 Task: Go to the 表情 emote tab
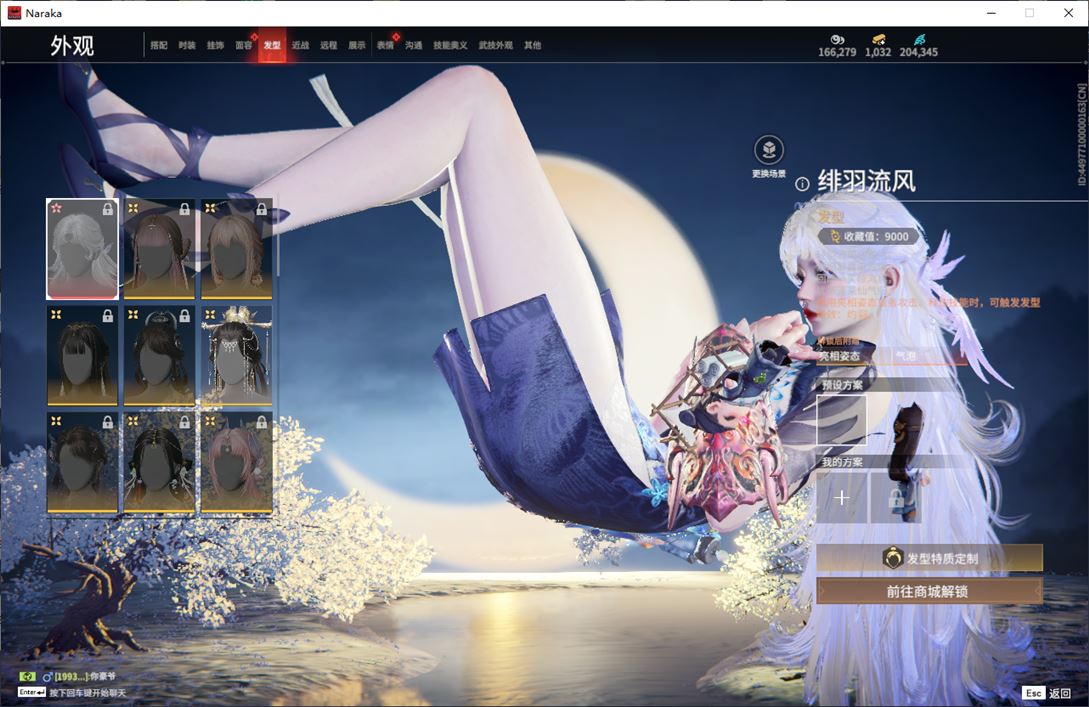click(x=385, y=45)
